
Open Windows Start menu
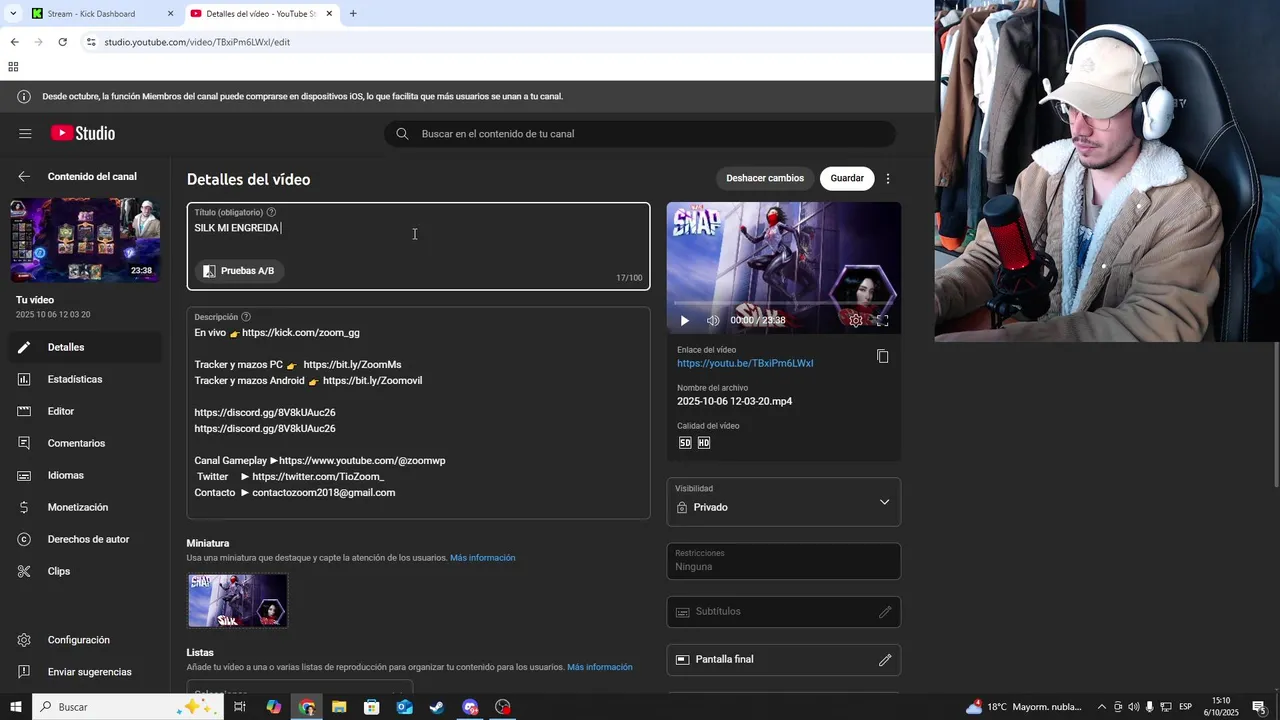click(x=16, y=707)
